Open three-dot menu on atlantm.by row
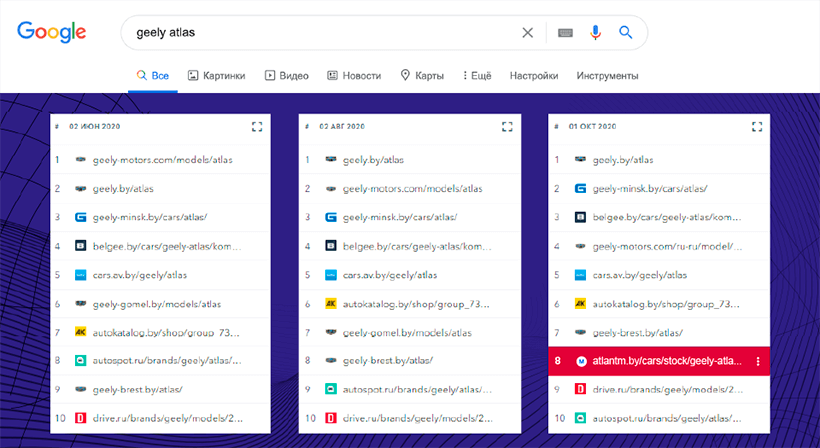This screenshot has width=820, height=448. pyautogui.click(x=757, y=361)
